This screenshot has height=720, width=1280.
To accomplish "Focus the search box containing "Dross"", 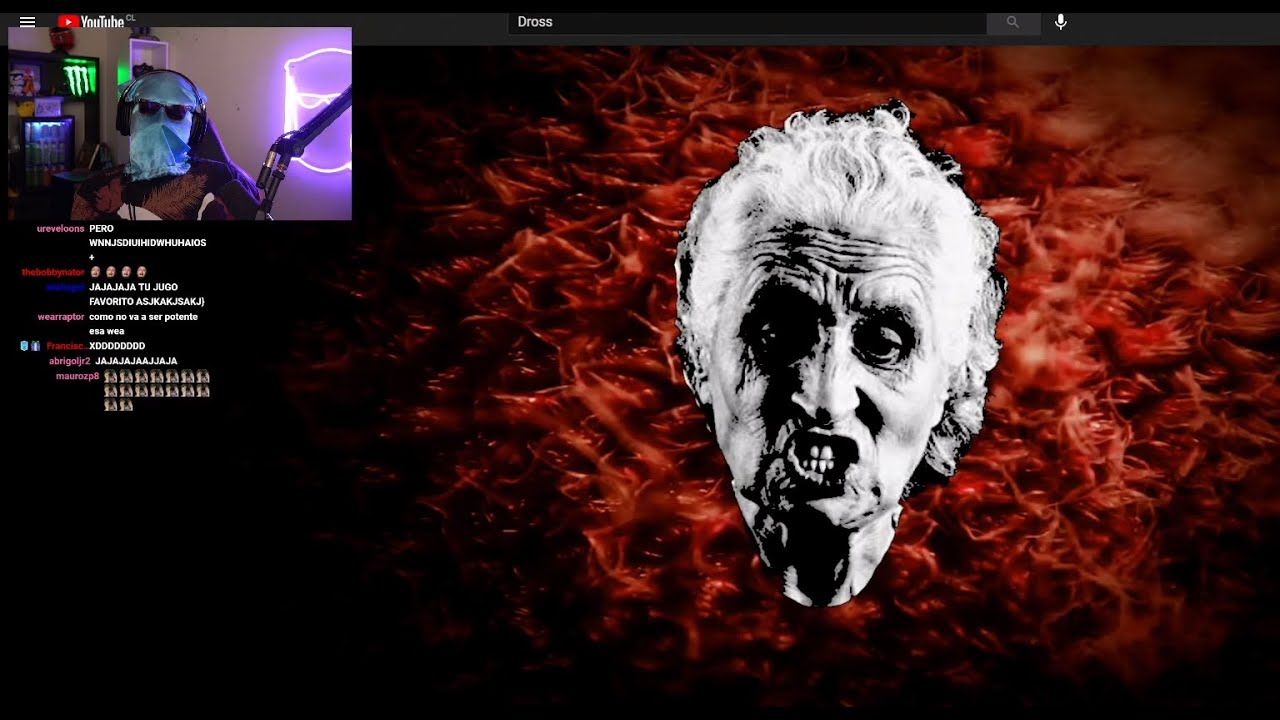I will coord(747,22).
